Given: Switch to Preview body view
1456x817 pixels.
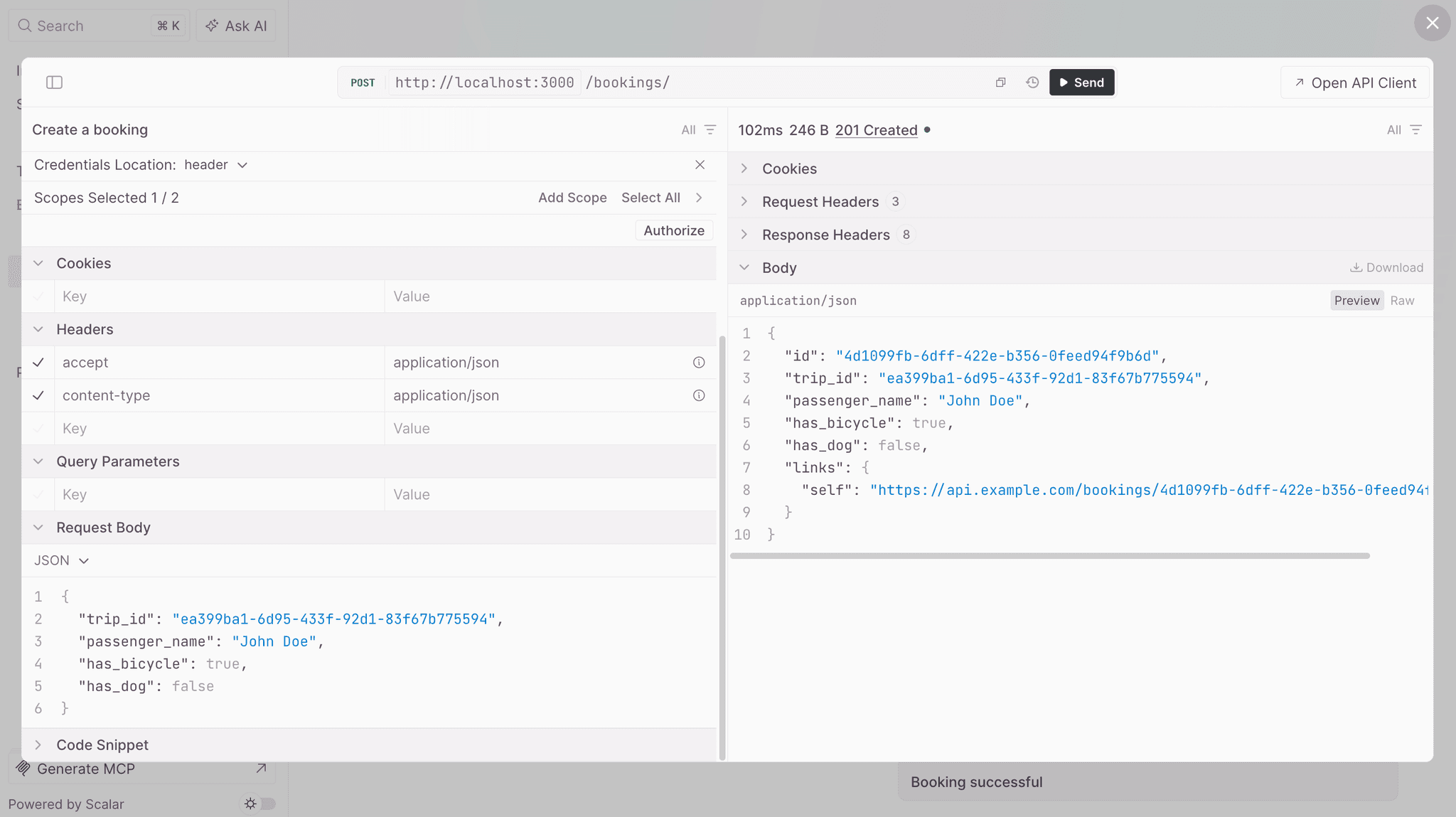Looking at the screenshot, I should [x=1356, y=301].
